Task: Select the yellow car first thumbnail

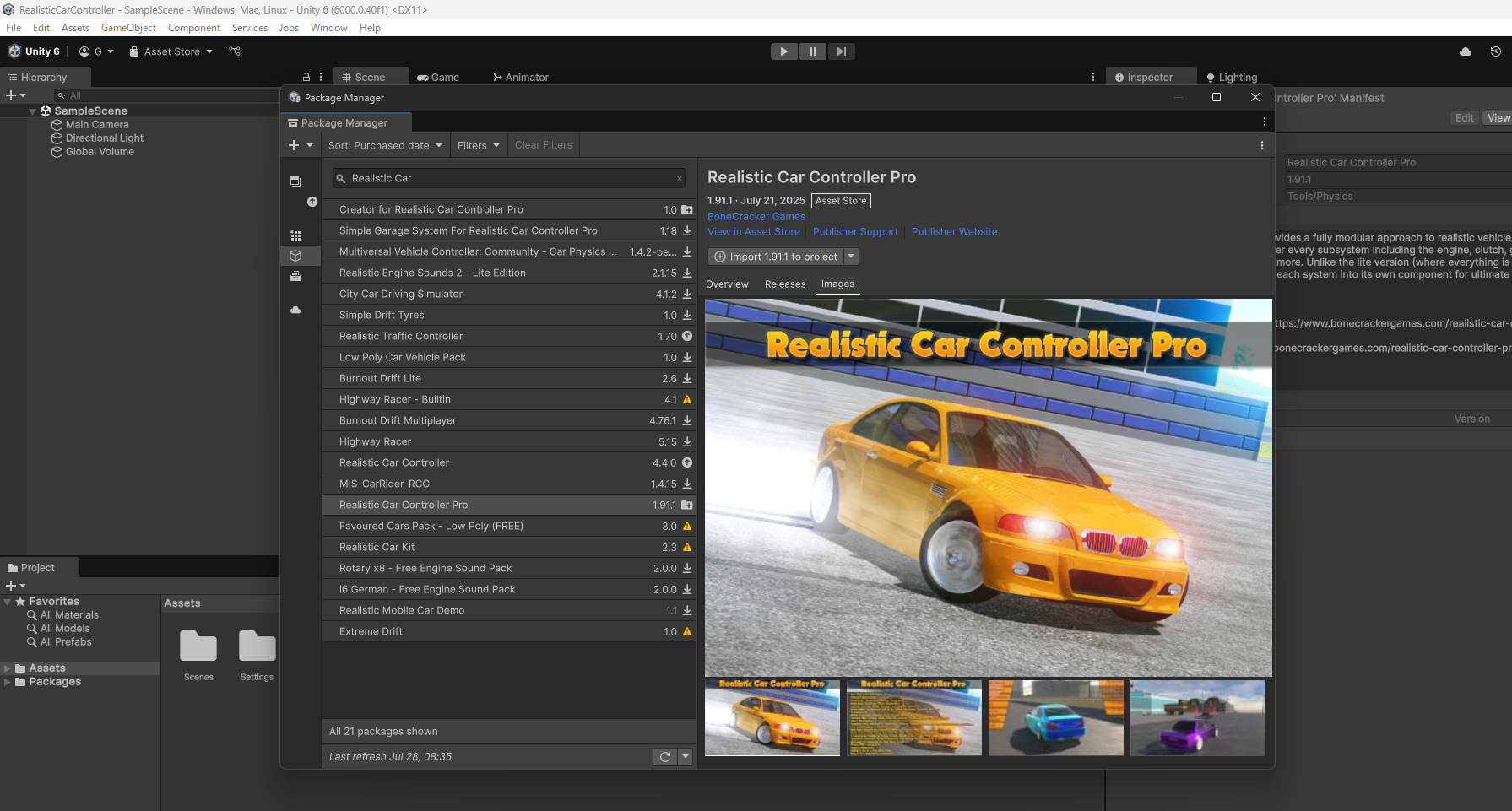Action: [x=772, y=717]
